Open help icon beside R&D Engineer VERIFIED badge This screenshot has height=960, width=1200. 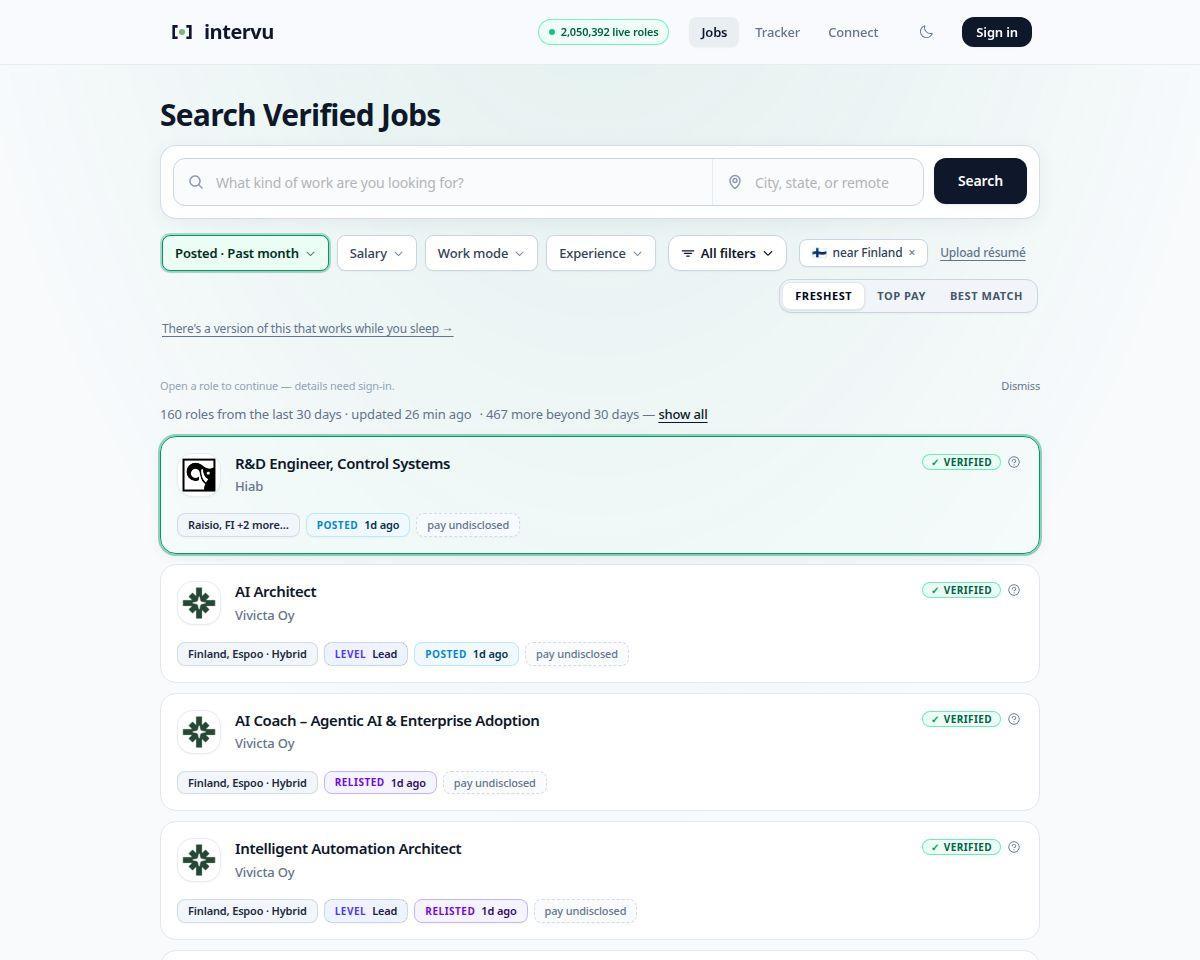point(1014,462)
